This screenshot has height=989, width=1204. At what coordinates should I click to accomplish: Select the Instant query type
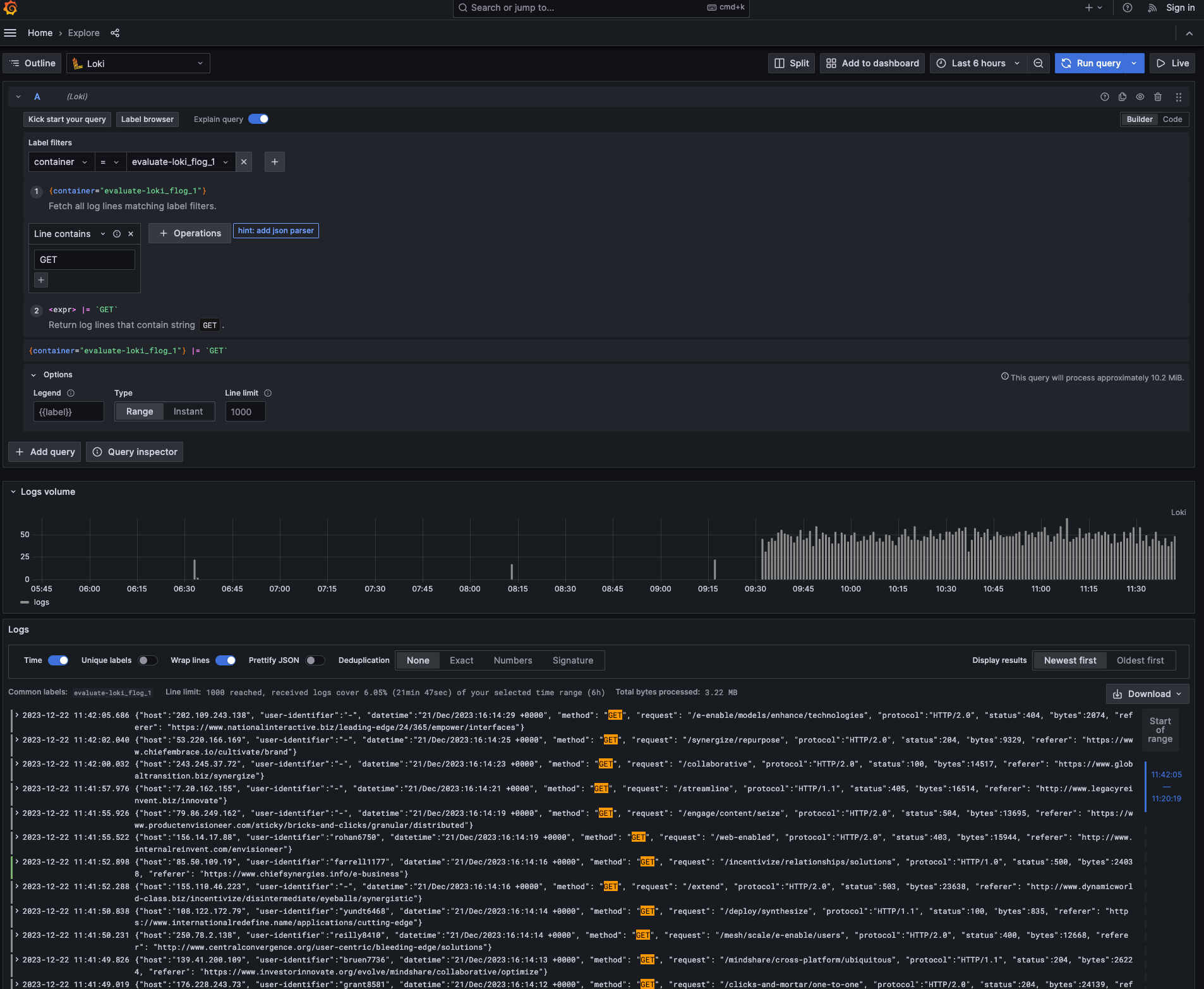click(188, 411)
